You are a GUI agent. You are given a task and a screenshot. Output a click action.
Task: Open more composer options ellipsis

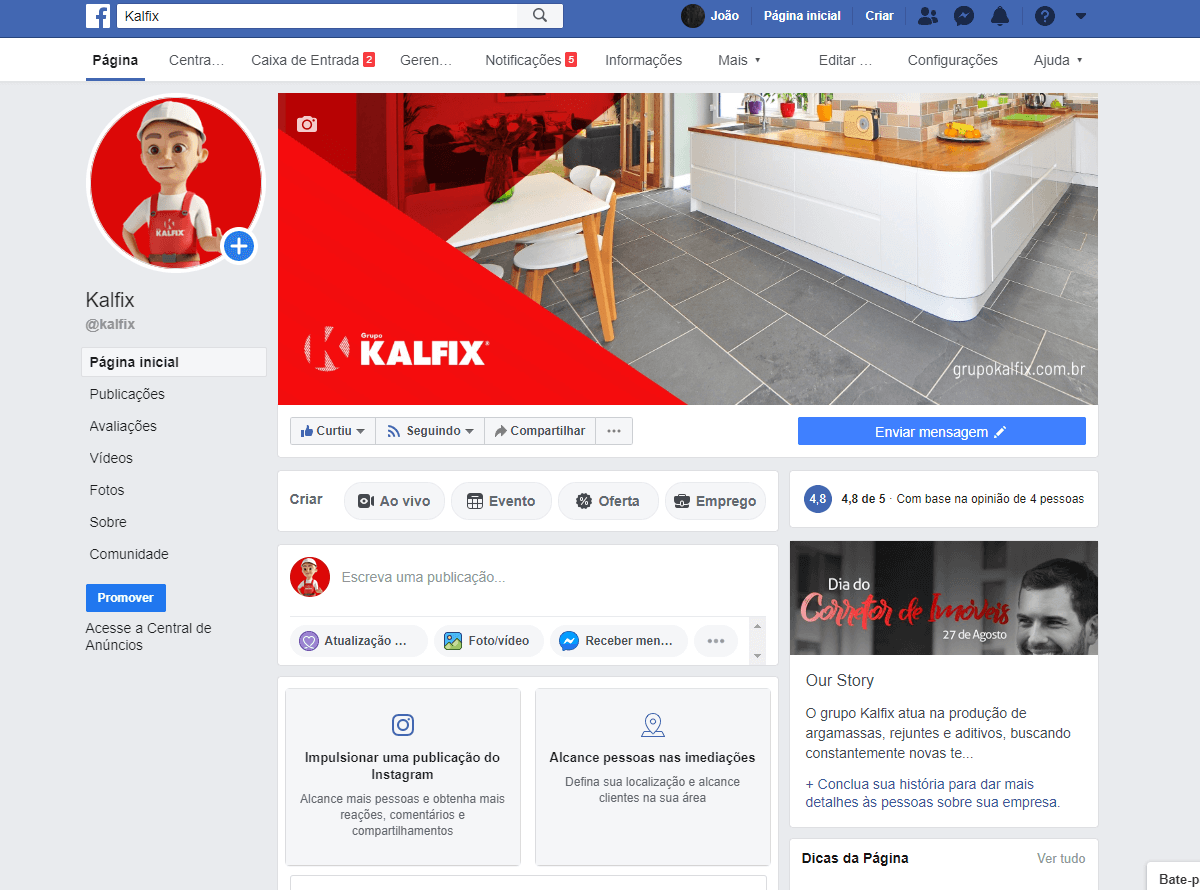[x=716, y=641]
